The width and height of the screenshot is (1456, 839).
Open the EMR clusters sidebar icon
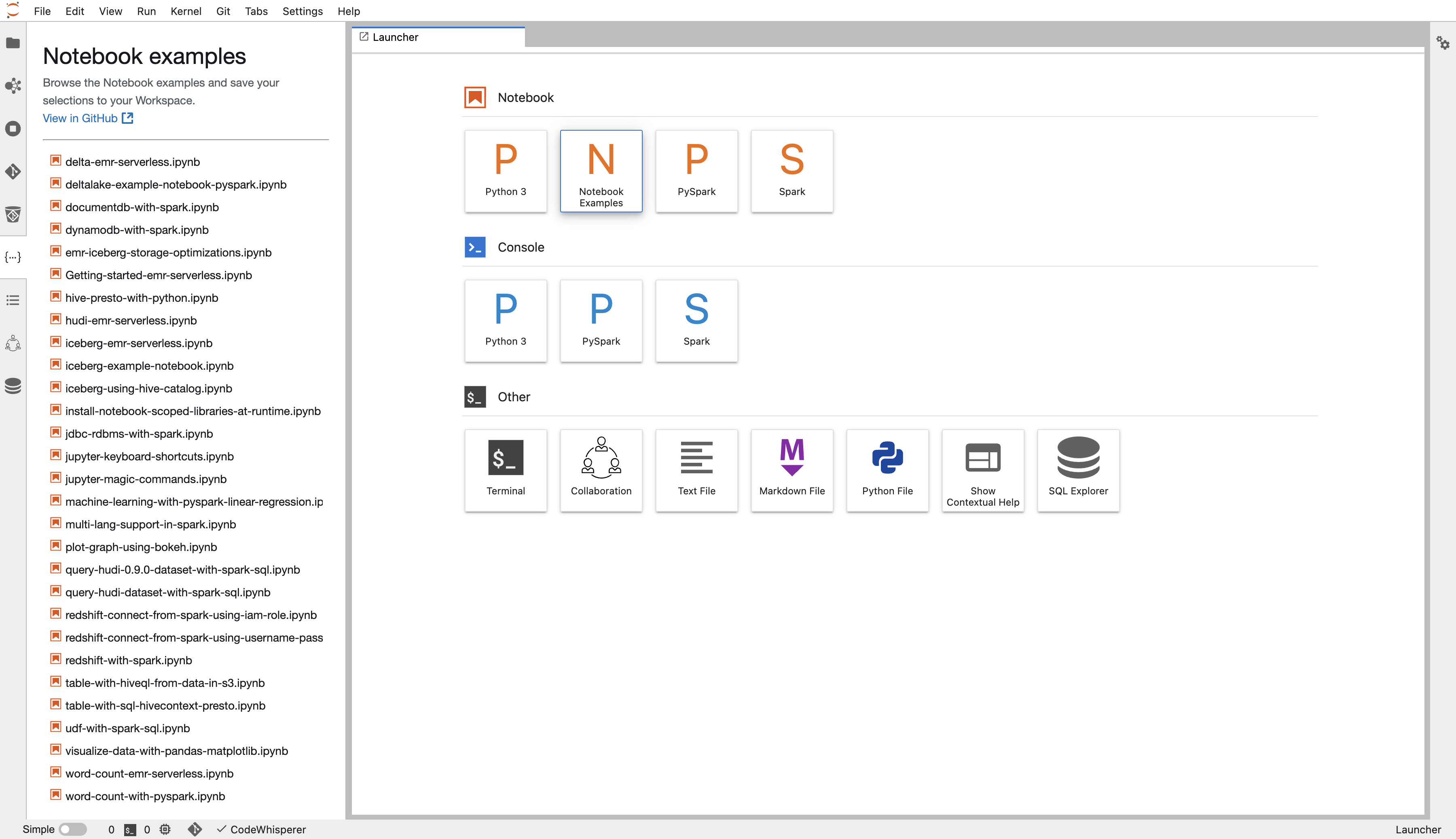click(13, 86)
